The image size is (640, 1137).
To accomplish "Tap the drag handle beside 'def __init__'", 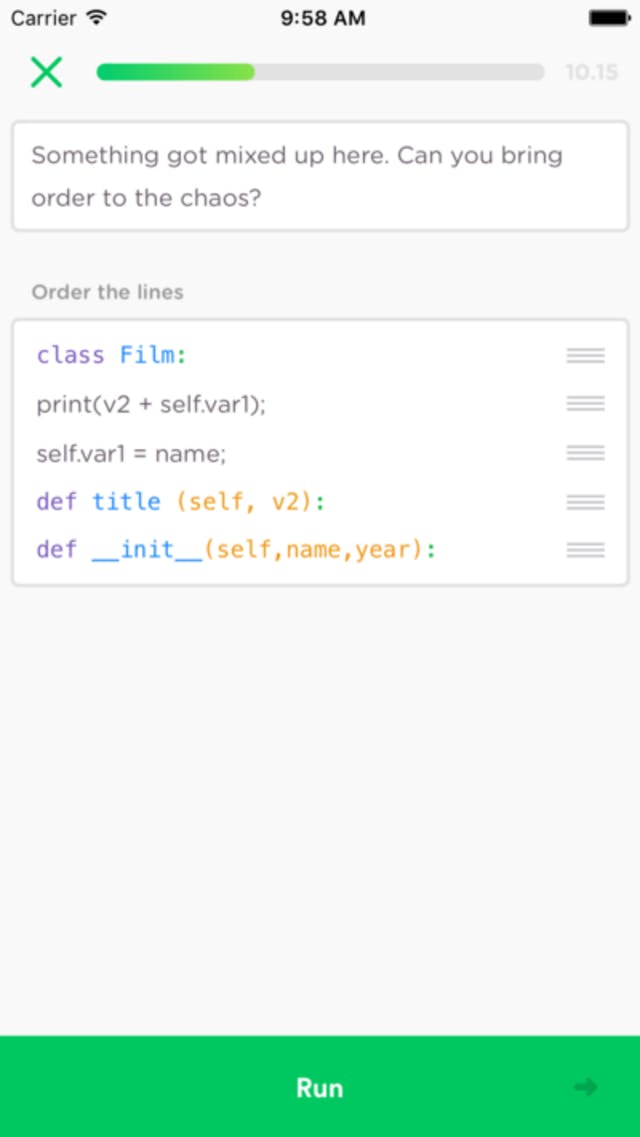I will 585,550.
